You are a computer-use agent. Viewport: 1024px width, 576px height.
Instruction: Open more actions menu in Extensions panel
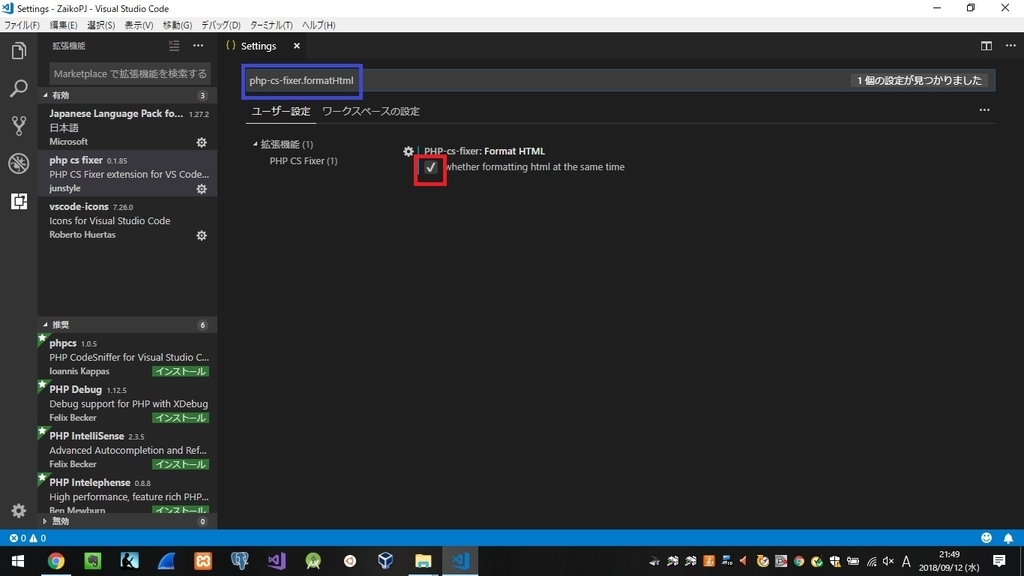tap(198, 45)
